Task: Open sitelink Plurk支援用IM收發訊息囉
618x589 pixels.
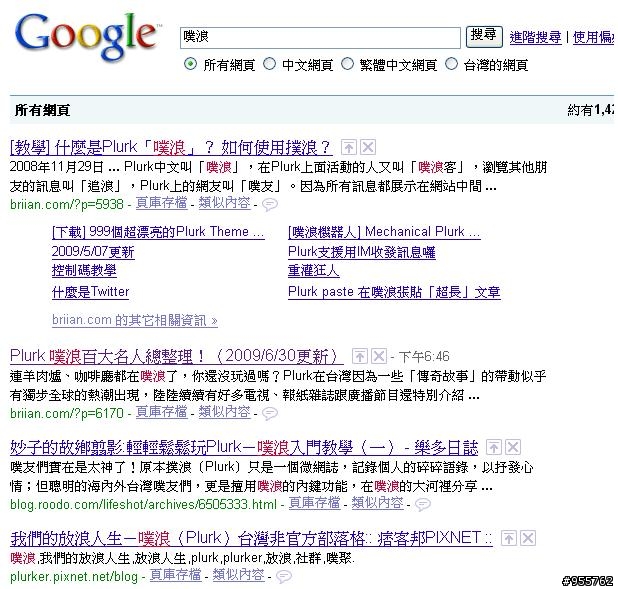Action: 362,252
